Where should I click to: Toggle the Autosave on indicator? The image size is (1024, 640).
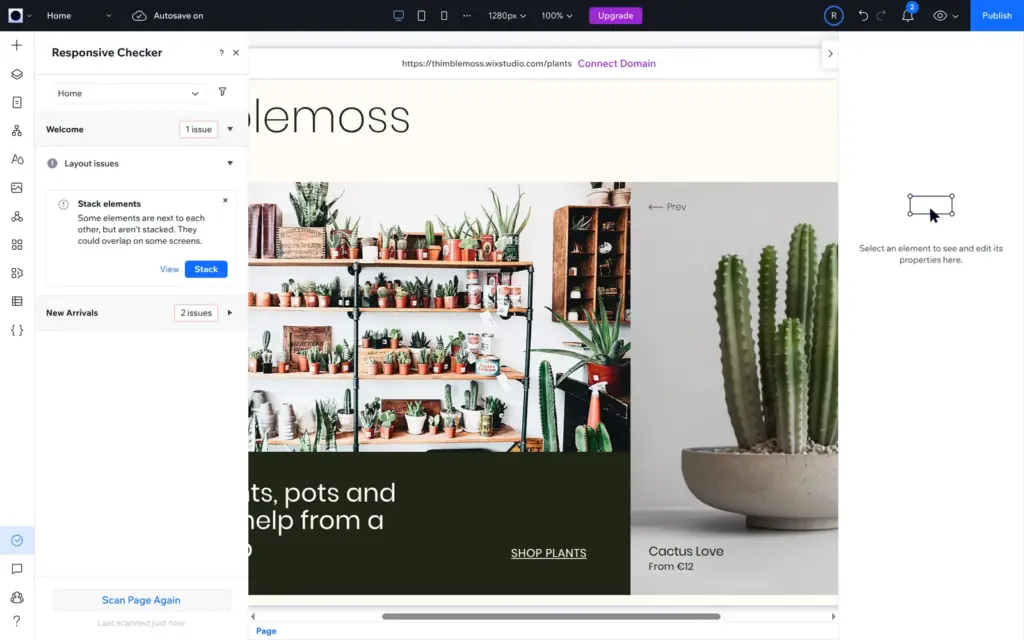pyautogui.click(x=168, y=15)
